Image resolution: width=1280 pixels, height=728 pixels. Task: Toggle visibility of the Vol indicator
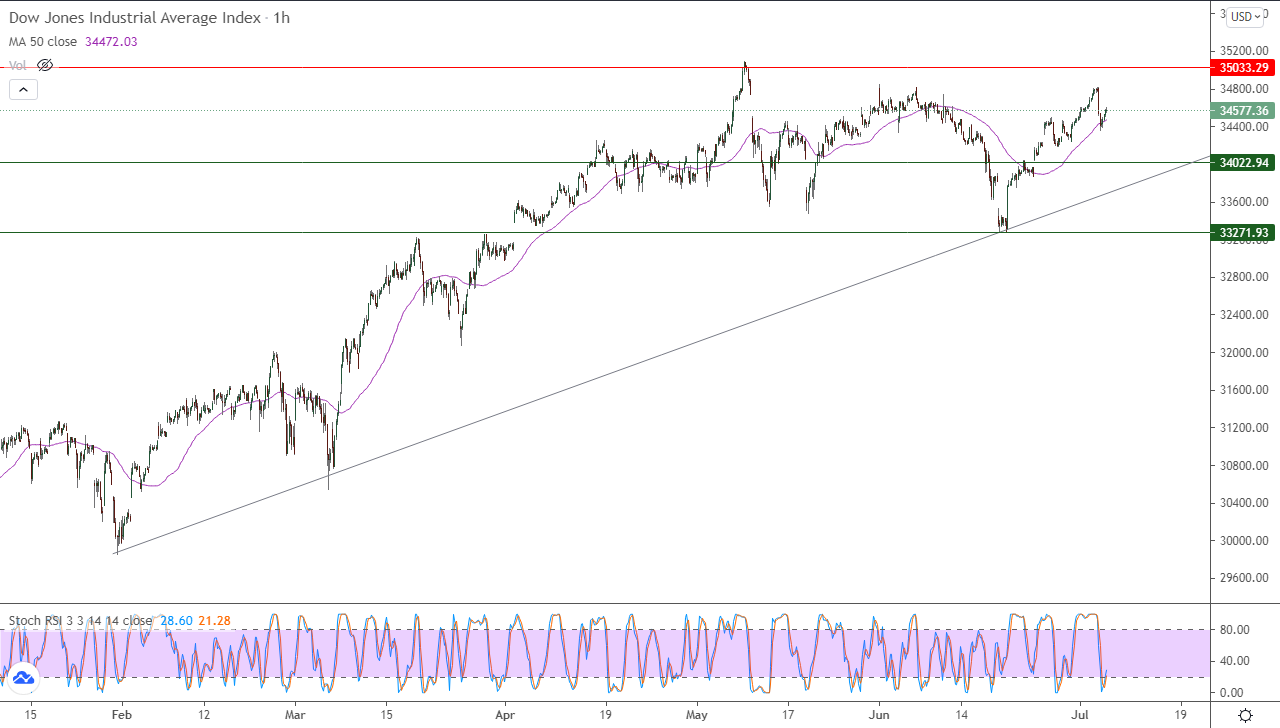pos(44,65)
